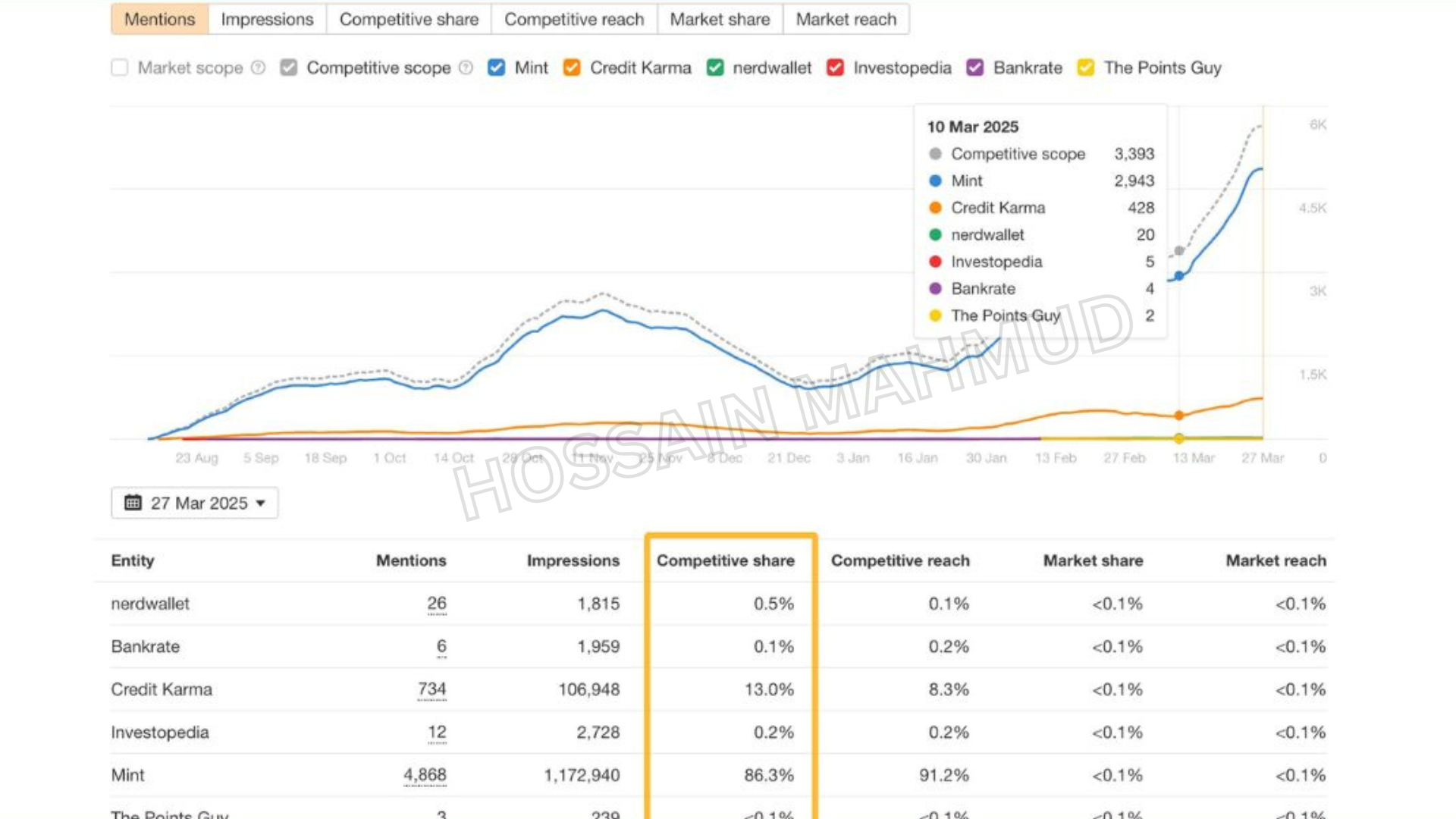Click Credit Karma impressions value 106,948
1456x819 pixels.
(589, 689)
